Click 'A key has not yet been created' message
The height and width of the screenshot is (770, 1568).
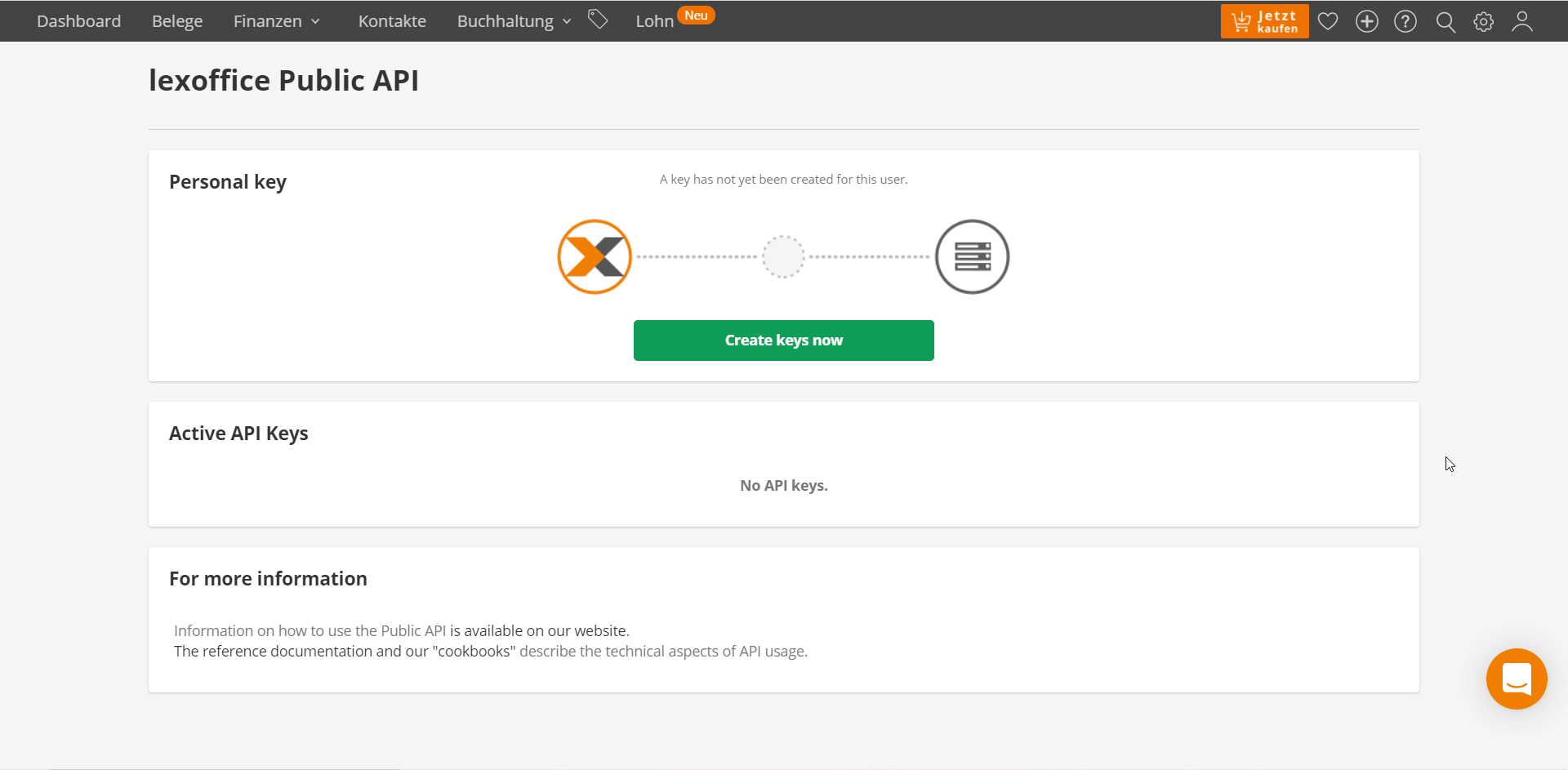point(784,179)
